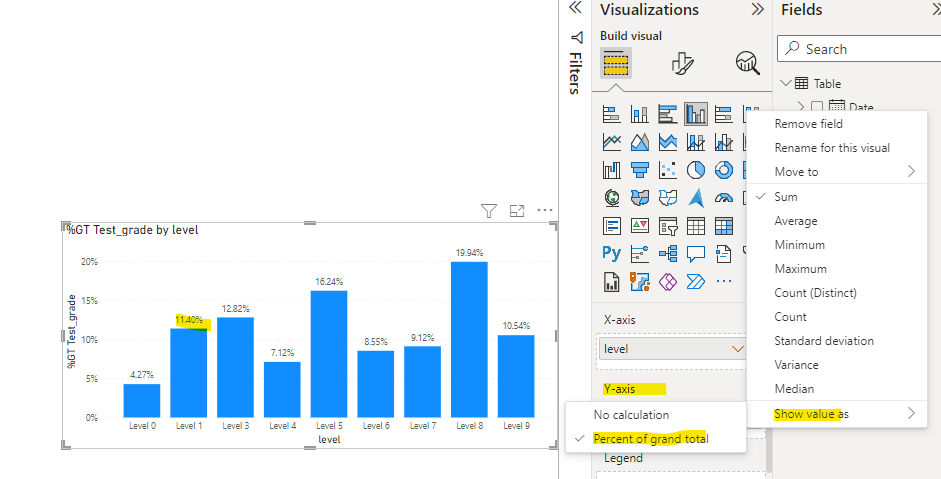
Task: Select the Power Apps visual
Action: pyautogui.click(x=668, y=282)
